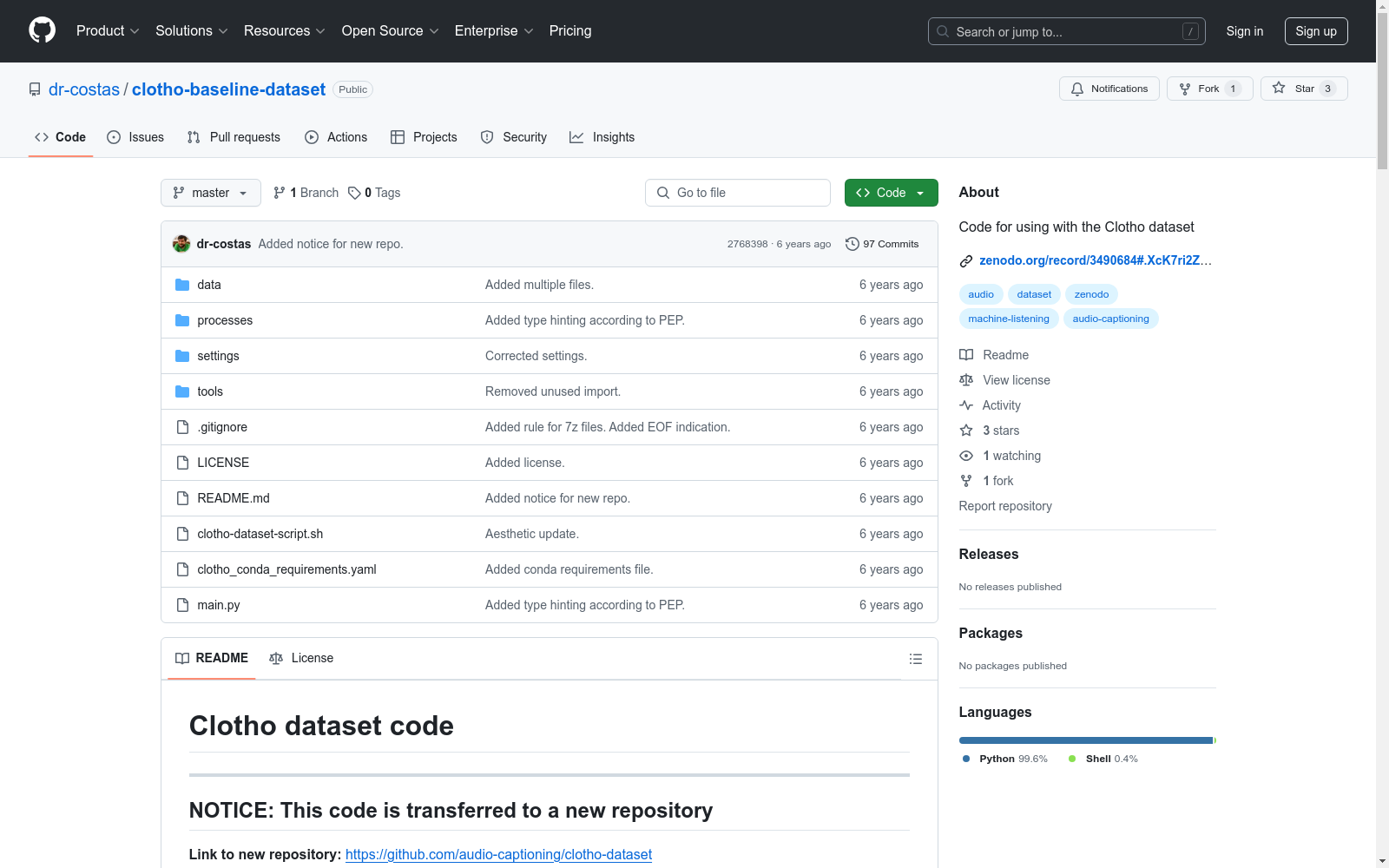Click the README.md file icon
This screenshot has height=868, width=1389.
click(182, 498)
